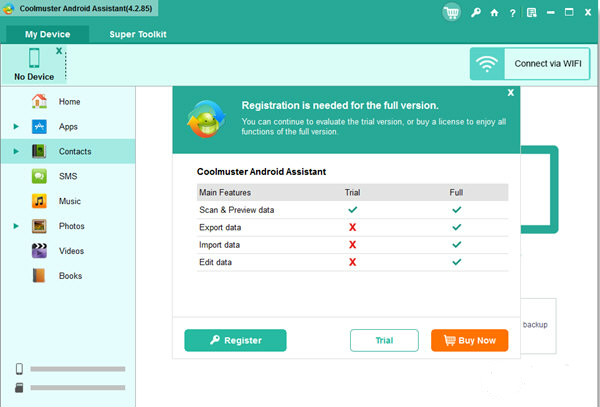Select Books in the sidebar

click(70, 276)
